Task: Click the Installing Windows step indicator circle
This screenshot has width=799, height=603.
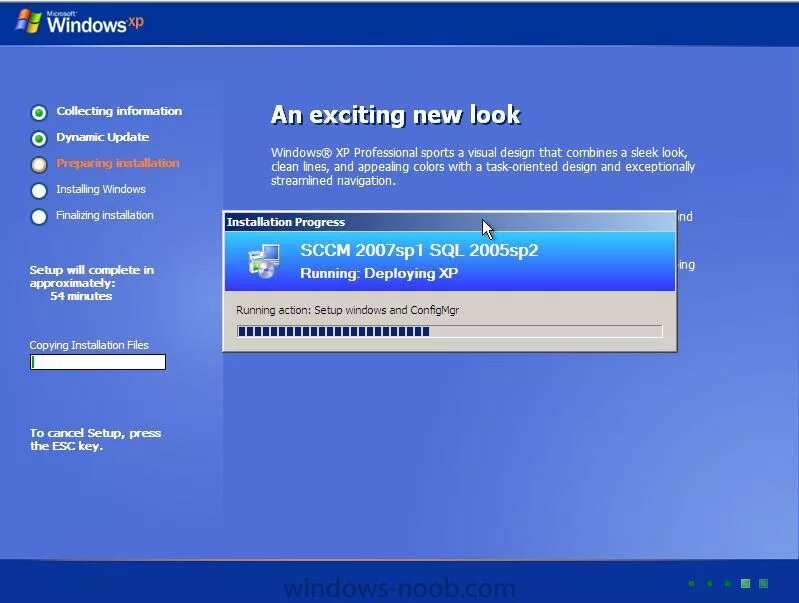Action: pos(39,190)
